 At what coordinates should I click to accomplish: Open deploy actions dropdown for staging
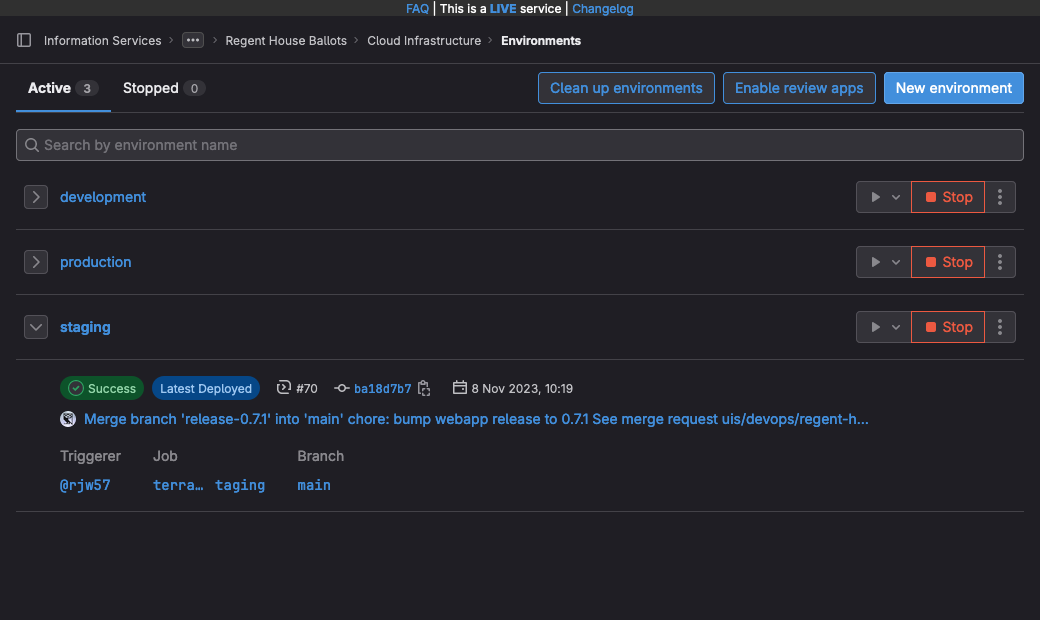884,327
